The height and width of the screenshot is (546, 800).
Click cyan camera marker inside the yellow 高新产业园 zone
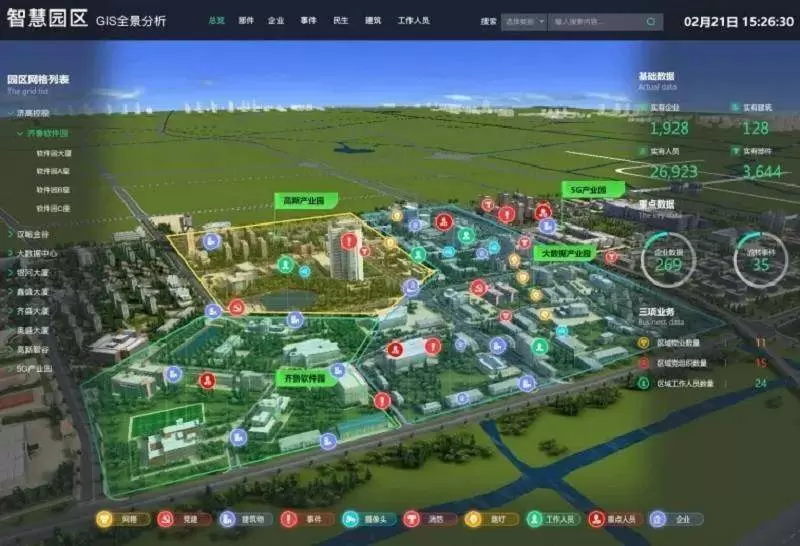pos(305,271)
